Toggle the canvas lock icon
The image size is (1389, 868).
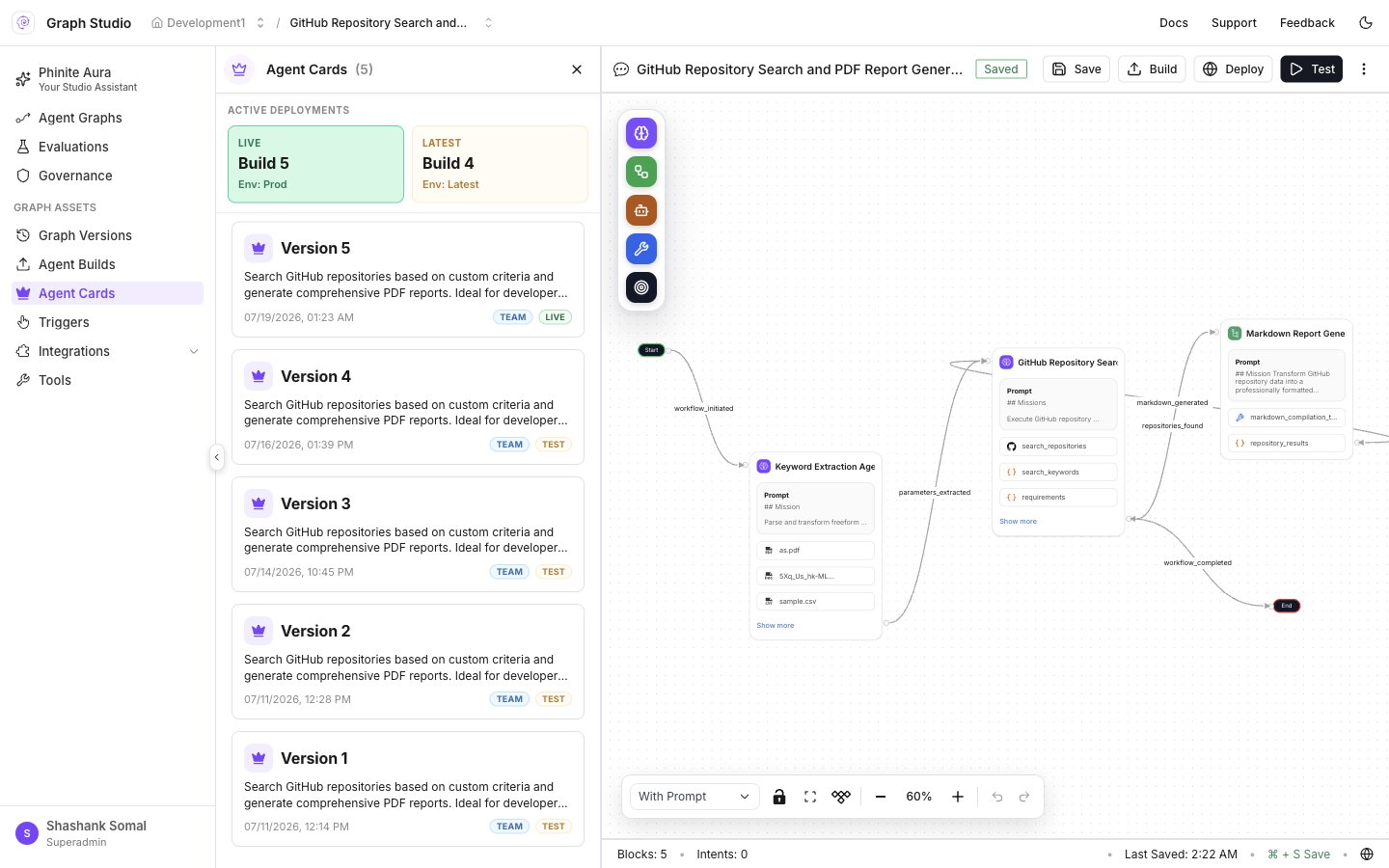click(x=779, y=797)
